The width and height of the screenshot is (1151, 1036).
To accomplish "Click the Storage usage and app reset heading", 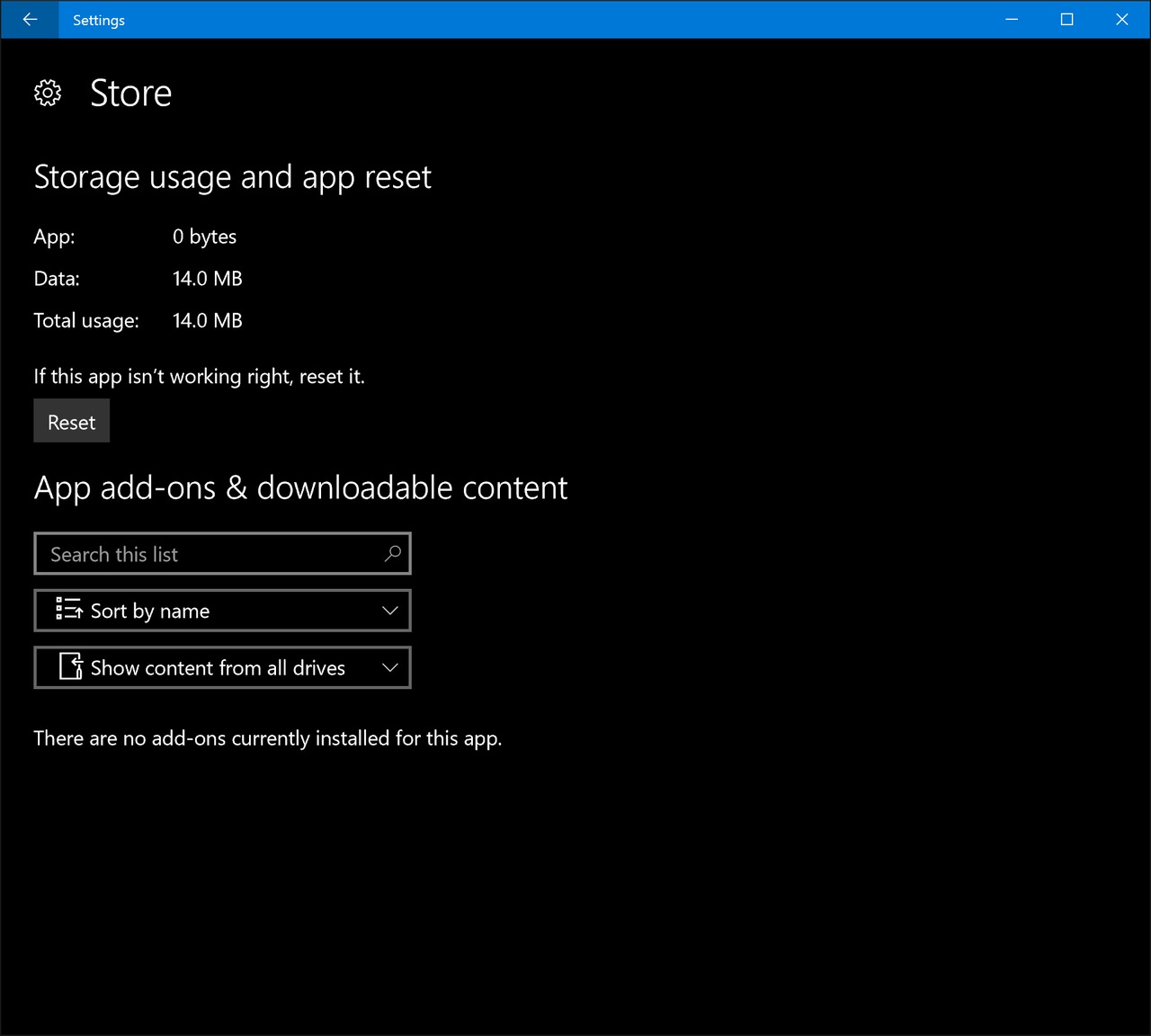I will click(233, 177).
